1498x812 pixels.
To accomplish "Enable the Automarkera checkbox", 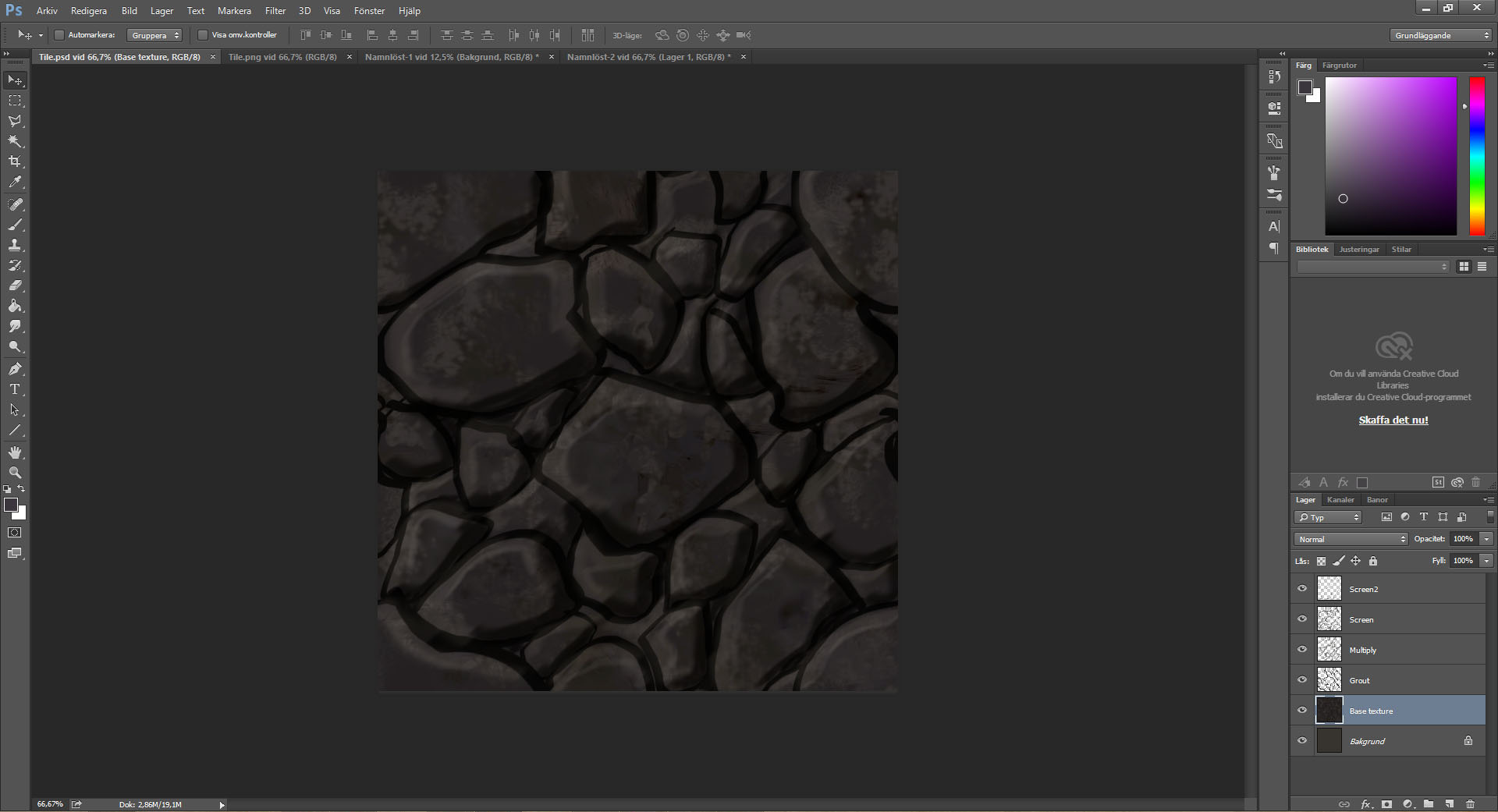I will click(x=59, y=35).
